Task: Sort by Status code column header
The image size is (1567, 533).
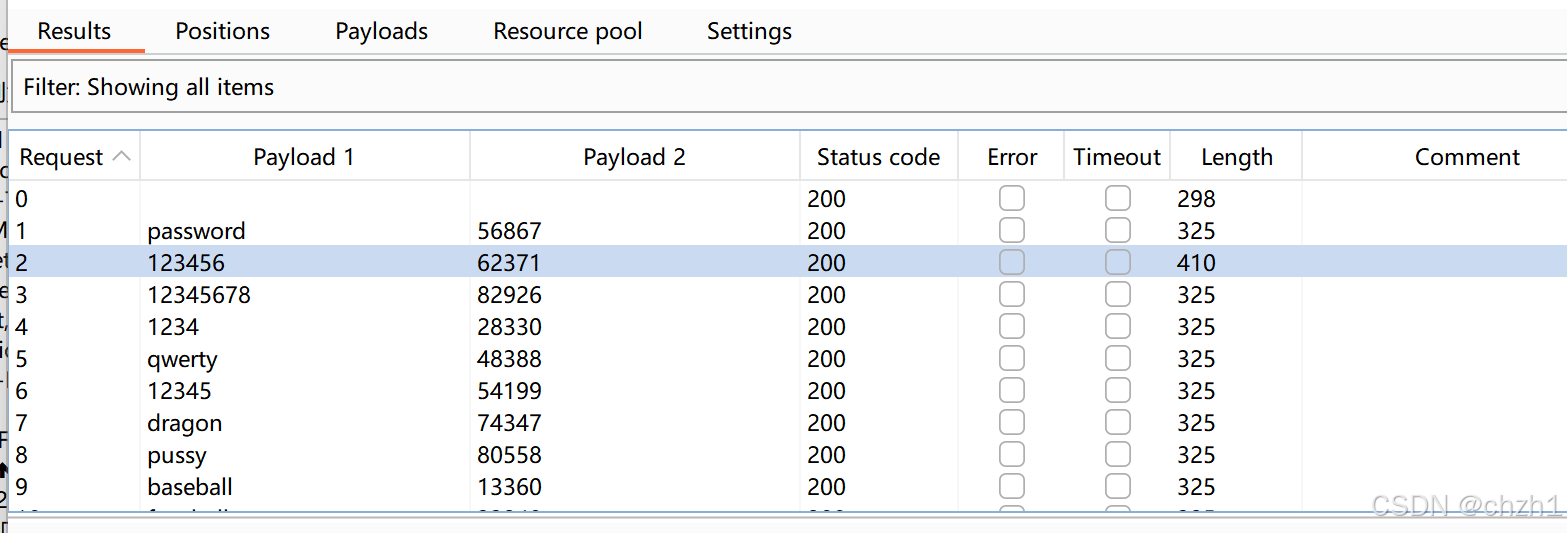Action: point(878,157)
